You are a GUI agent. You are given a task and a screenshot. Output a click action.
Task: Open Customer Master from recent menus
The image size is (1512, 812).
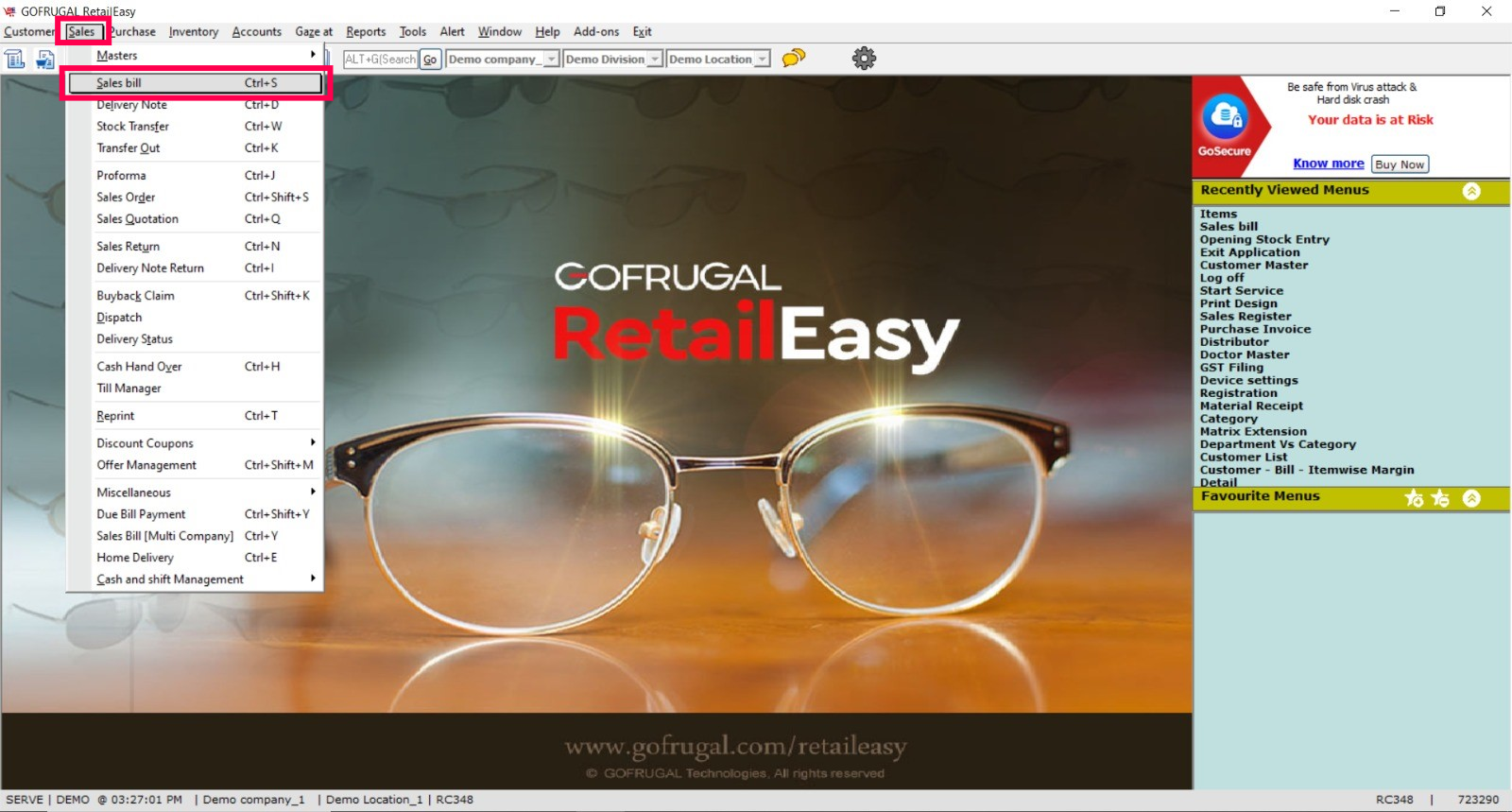click(x=1254, y=266)
